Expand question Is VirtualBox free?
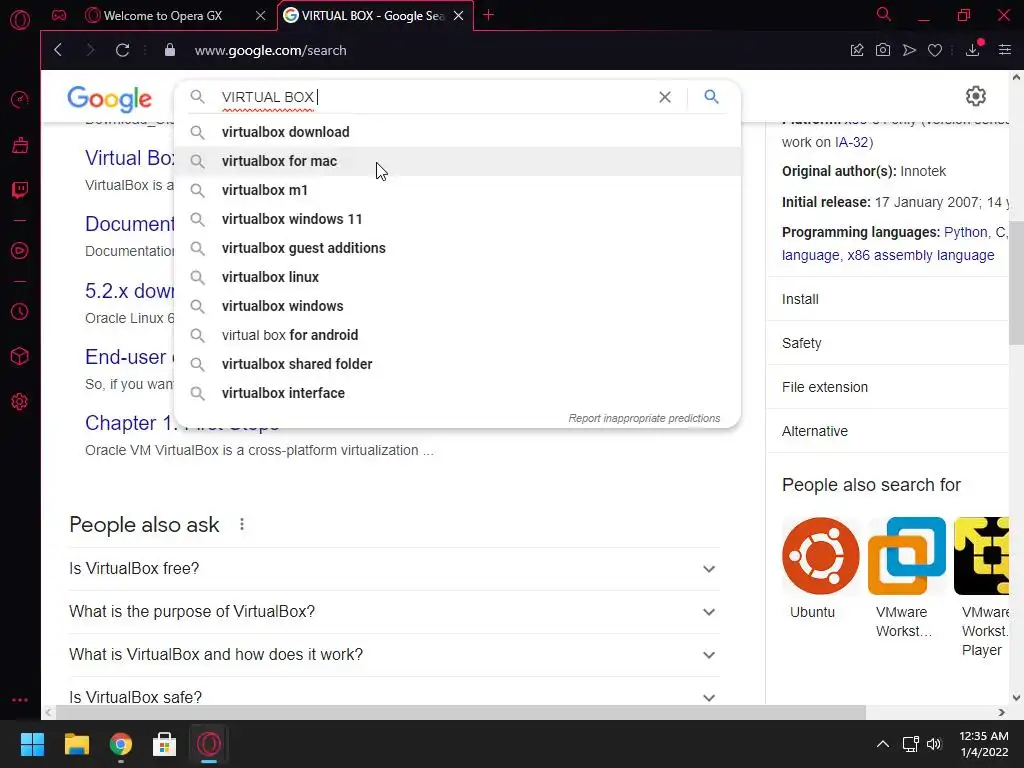Screen dimensions: 1024x768 [x=394, y=569]
